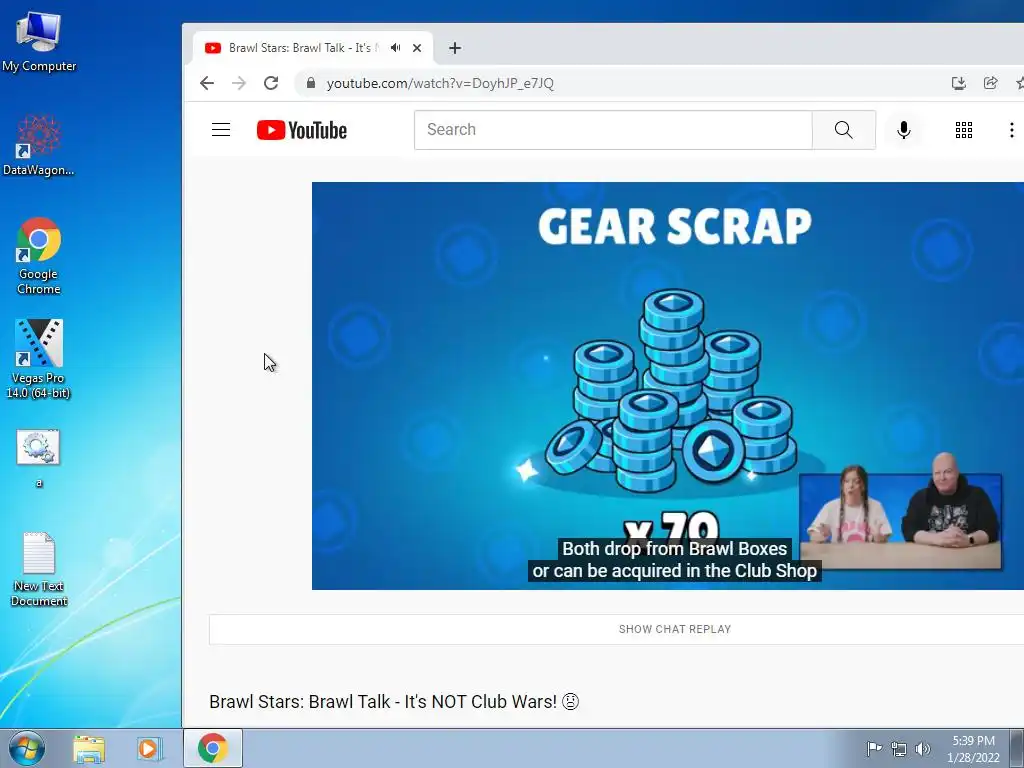Image resolution: width=1024 pixels, height=768 pixels.
Task: Share this page via share icon
Action: pyautogui.click(x=991, y=83)
